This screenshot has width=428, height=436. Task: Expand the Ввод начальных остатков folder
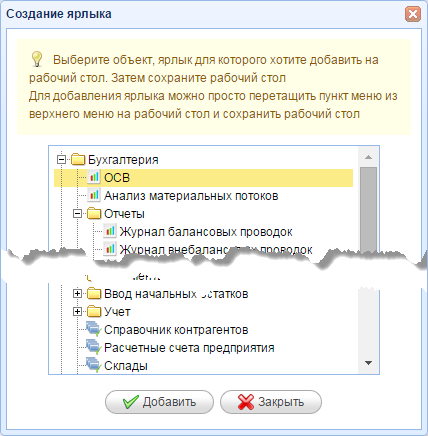[77, 294]
